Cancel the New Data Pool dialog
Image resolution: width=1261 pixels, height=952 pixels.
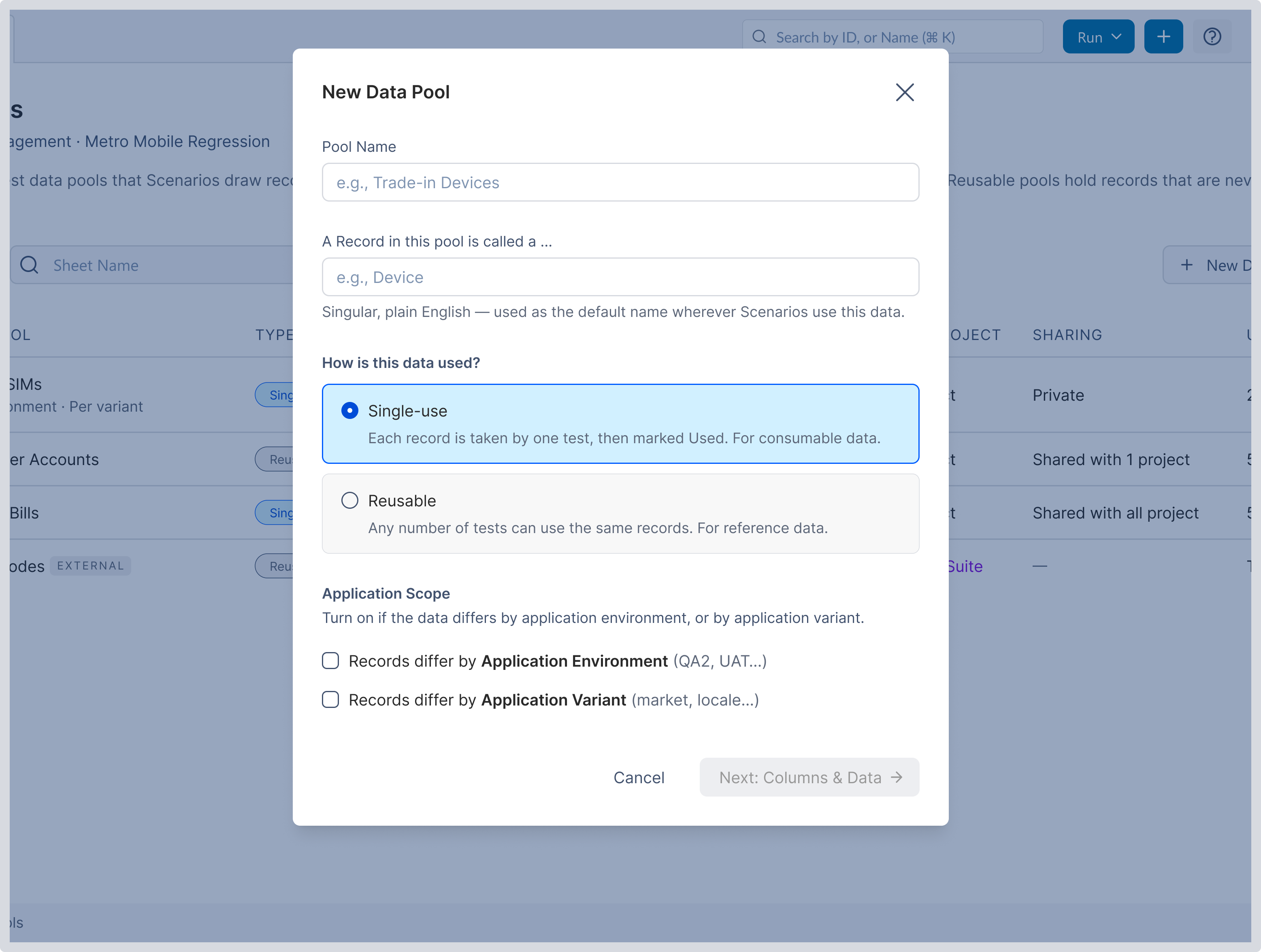[x=639, y=777]
